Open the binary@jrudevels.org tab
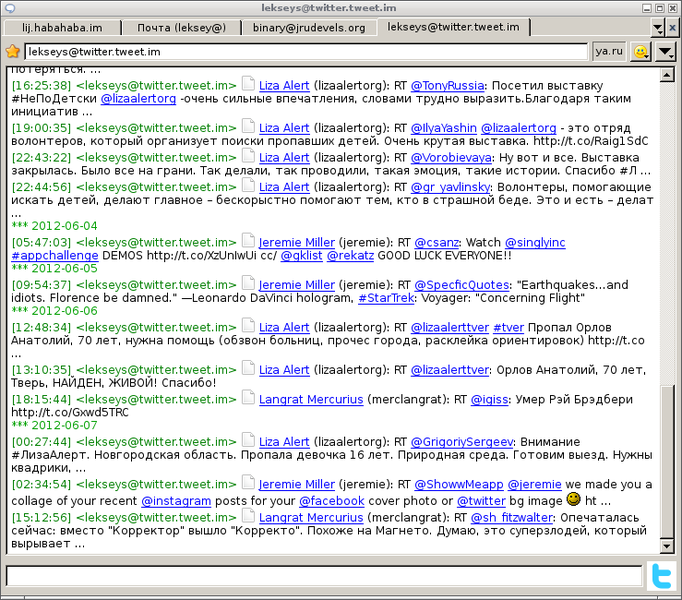 pyautogui.click(x=309, y=27)
